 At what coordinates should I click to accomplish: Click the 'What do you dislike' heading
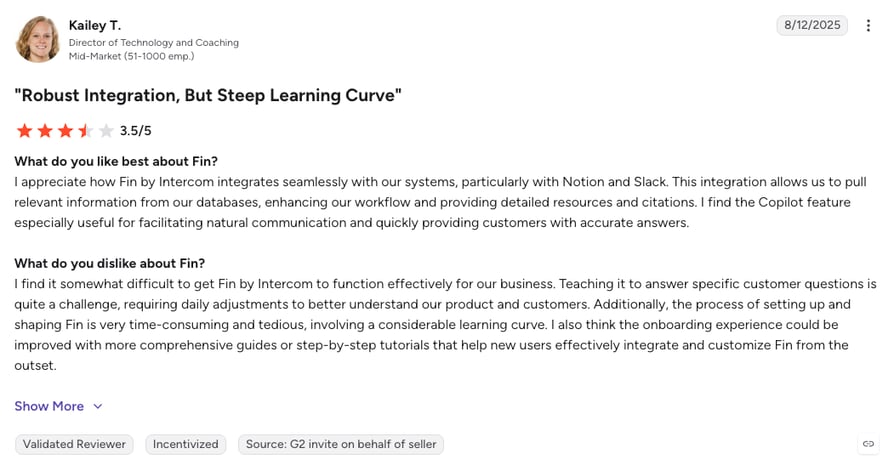(109, 263)
